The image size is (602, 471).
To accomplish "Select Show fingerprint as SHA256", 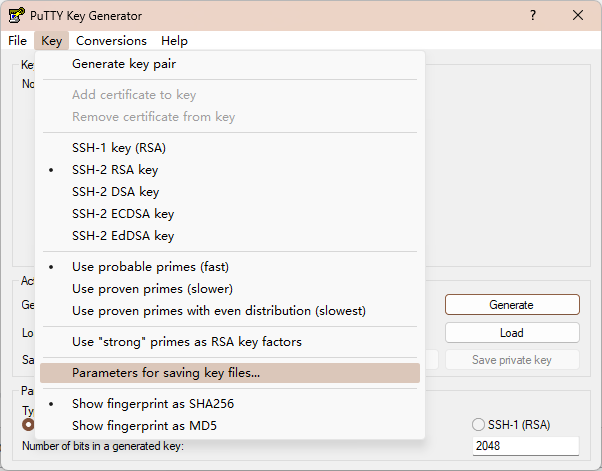I will pyautogui.click(x=153, y=404).
